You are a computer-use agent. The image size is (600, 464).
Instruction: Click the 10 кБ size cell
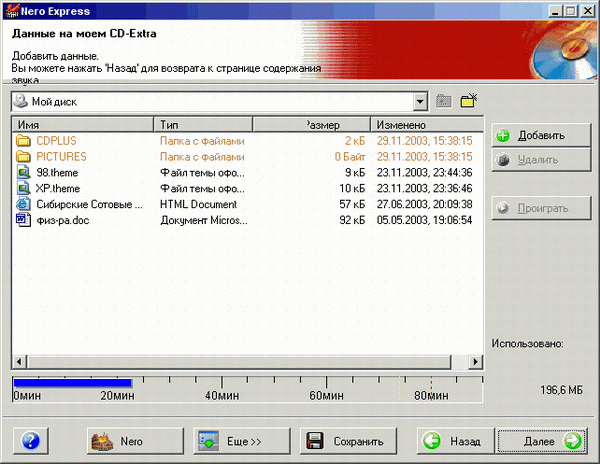click(352, 188)
